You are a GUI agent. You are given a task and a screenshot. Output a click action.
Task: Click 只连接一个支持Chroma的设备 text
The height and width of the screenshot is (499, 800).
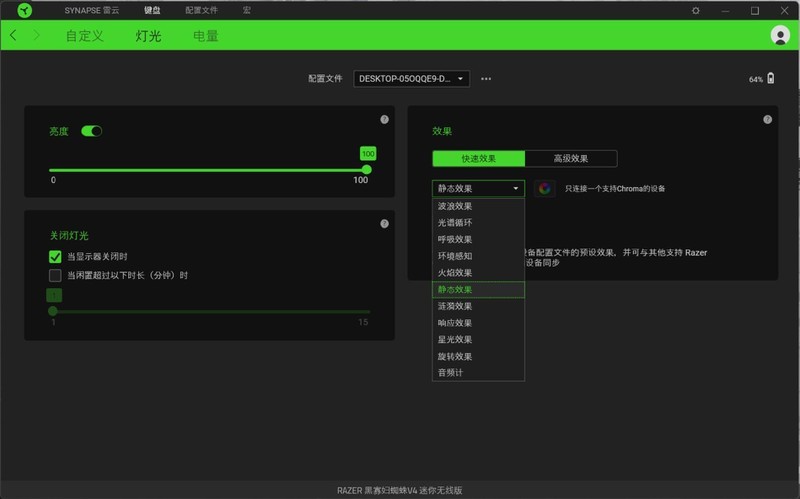tap(615, 189)
